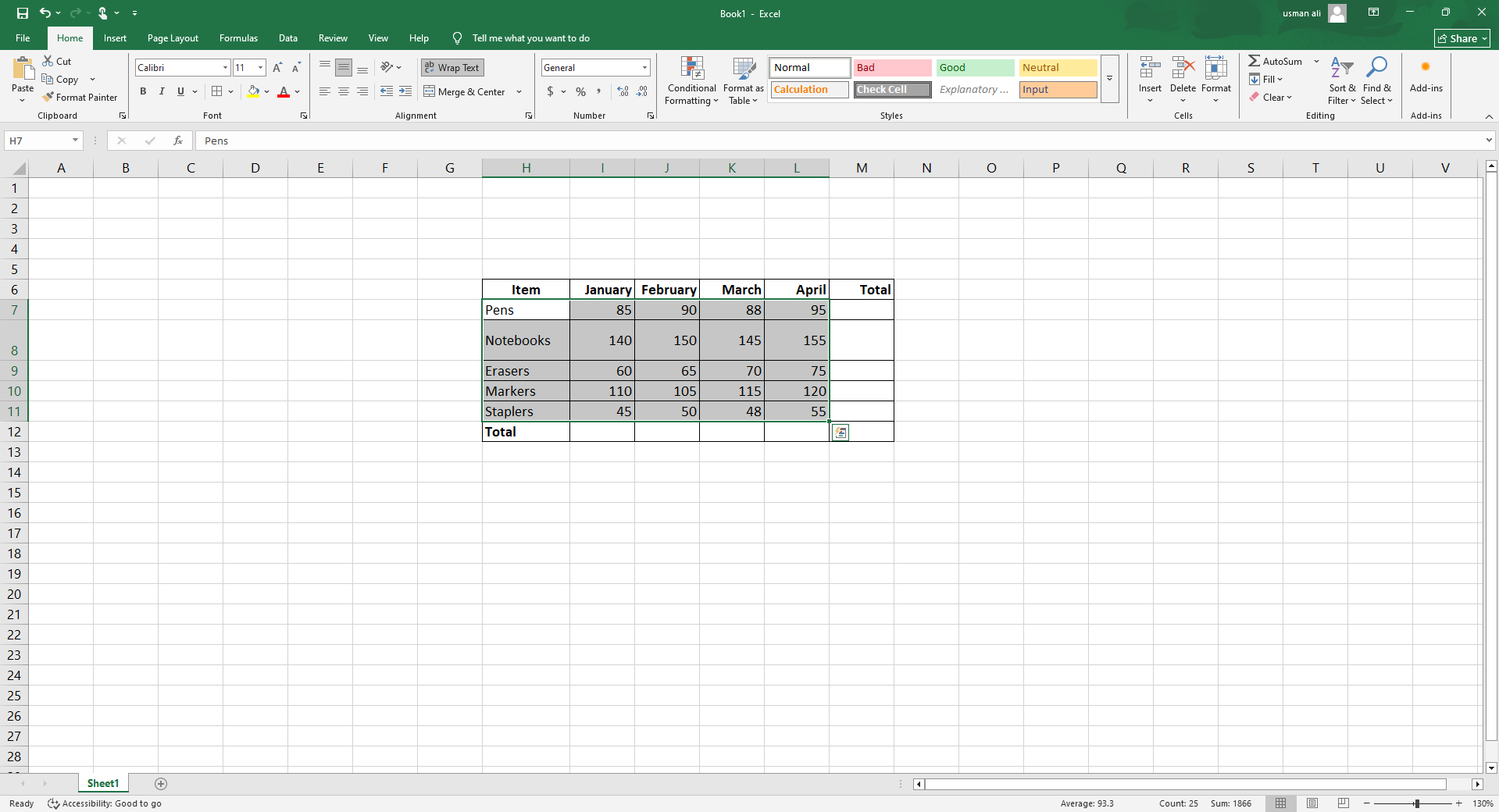The height and width of the screenshot is (812, 1499).
Task: Open the Calibri font name dropdown
Action: tap(225, 68)
